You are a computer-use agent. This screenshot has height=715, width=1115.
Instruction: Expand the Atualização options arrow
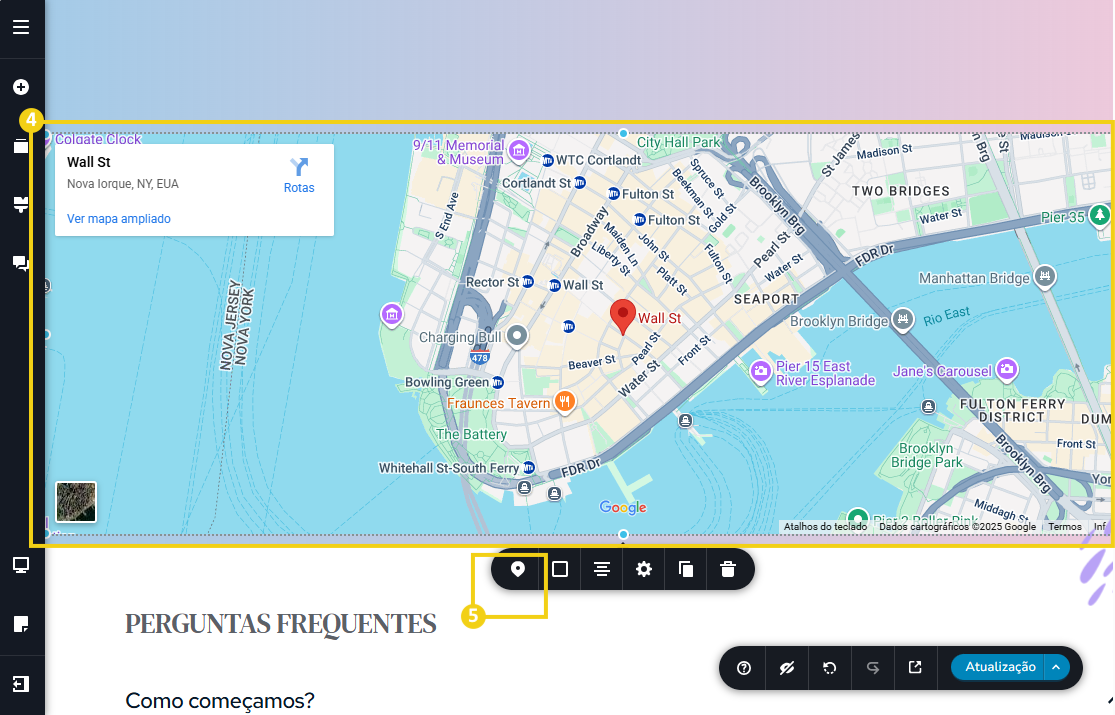(x=1056, y=667)
